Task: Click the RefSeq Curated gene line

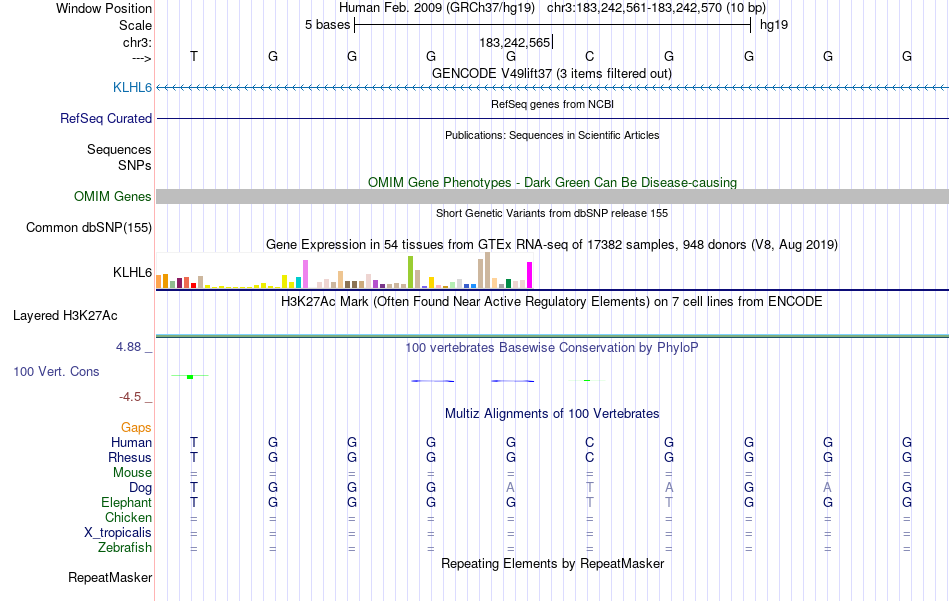Action: pos(552,119)
